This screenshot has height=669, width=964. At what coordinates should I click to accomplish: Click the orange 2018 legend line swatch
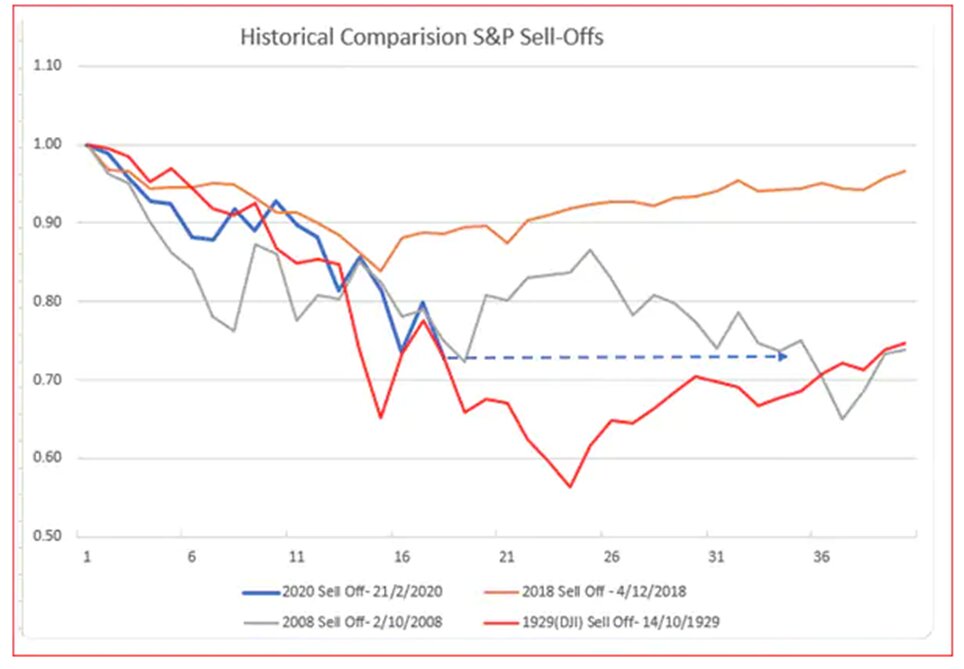[x=501, y=593]
